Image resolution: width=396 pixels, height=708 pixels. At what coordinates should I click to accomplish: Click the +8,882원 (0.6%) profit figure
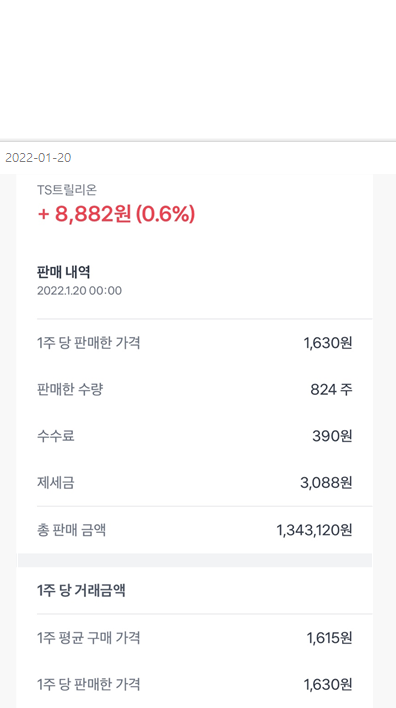(x=116, y=214)
